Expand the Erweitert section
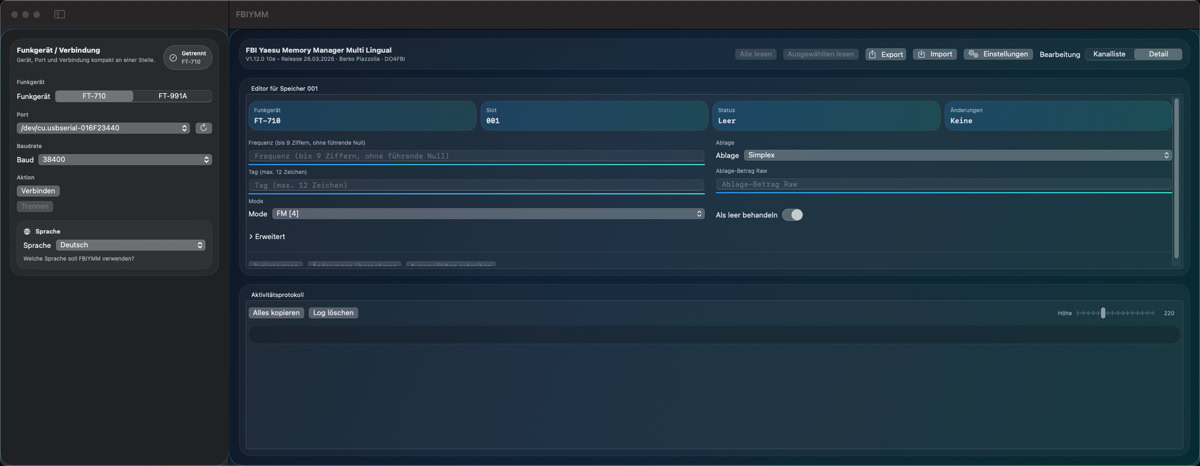This screenshot has height=466, width=1200. coord(267,237)
